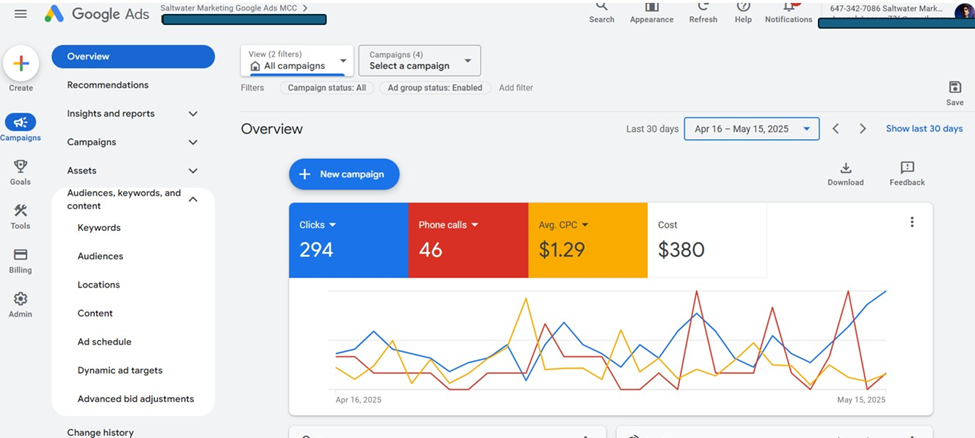
Task: Open Recommendations in the side menu
Action: tap(108, 85)
